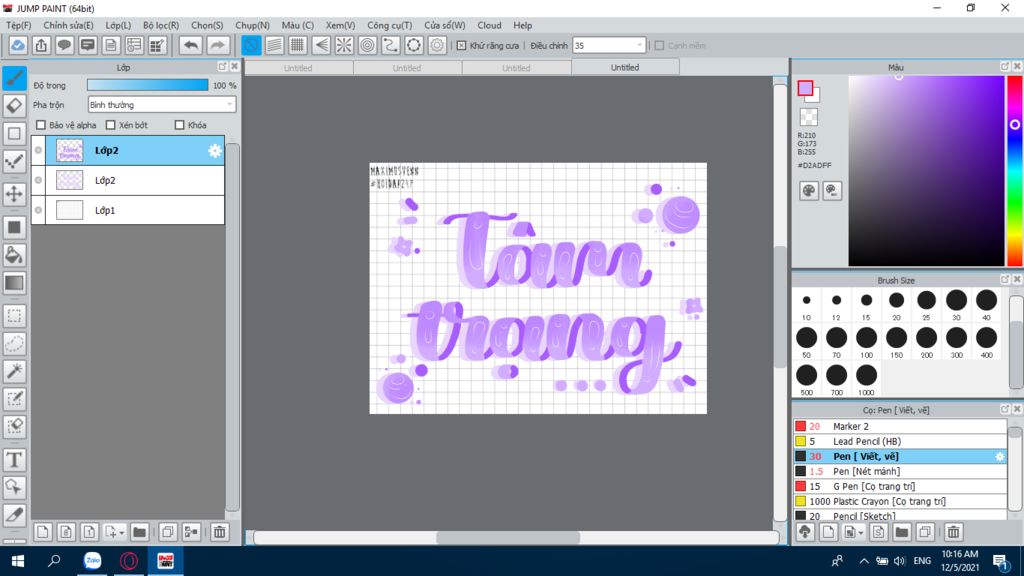Viewport: 1024px width, 576px height.
Task: Create a new layer folder
Action: tap(139, 532)
